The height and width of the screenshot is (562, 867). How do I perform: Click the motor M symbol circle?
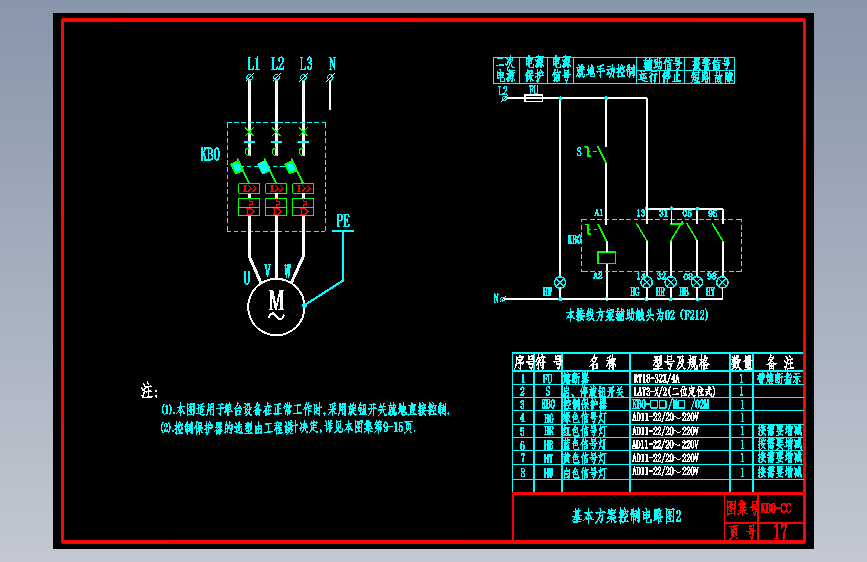276,307
